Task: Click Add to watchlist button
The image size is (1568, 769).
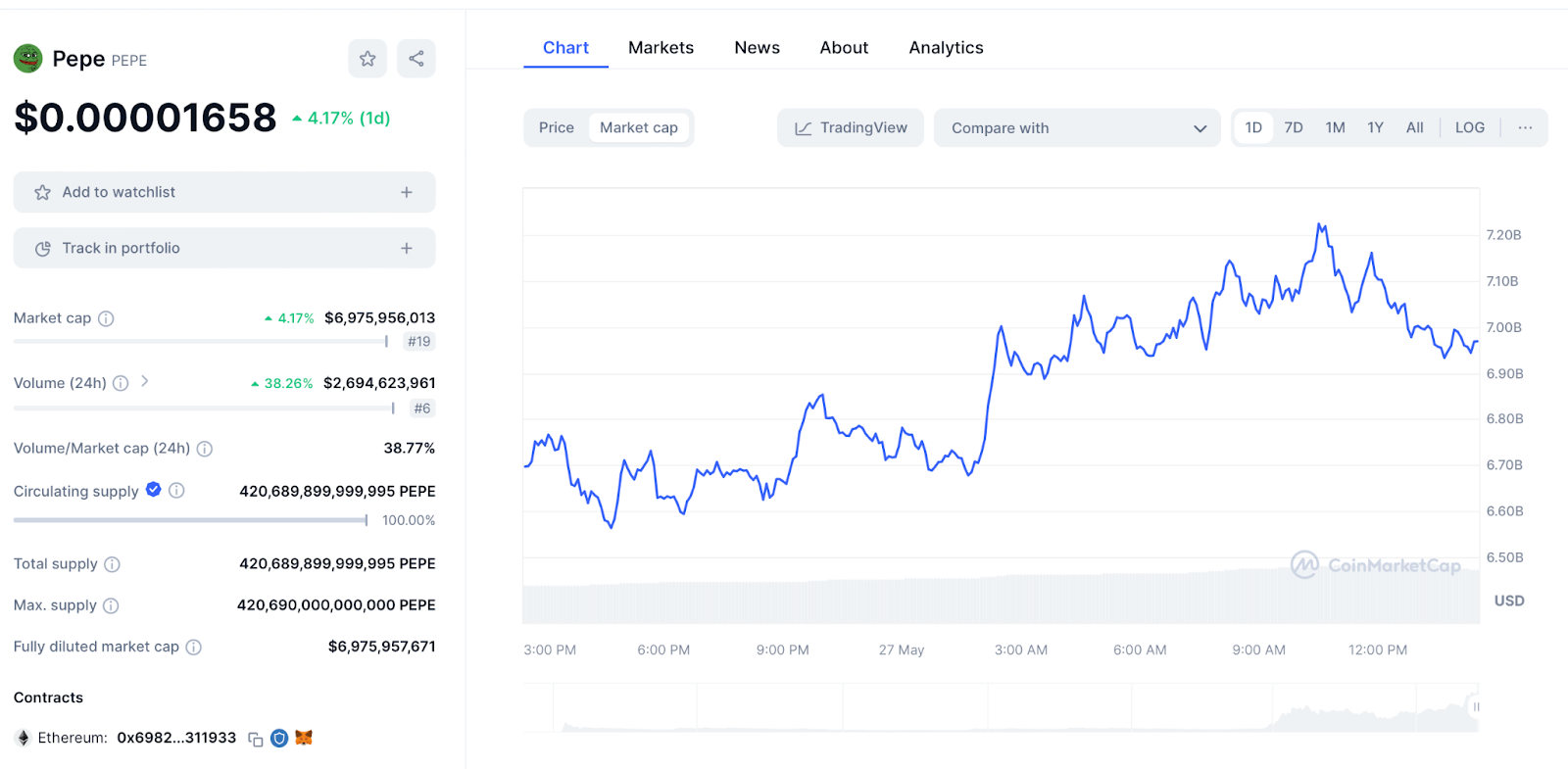Action: tap(224, 192)
